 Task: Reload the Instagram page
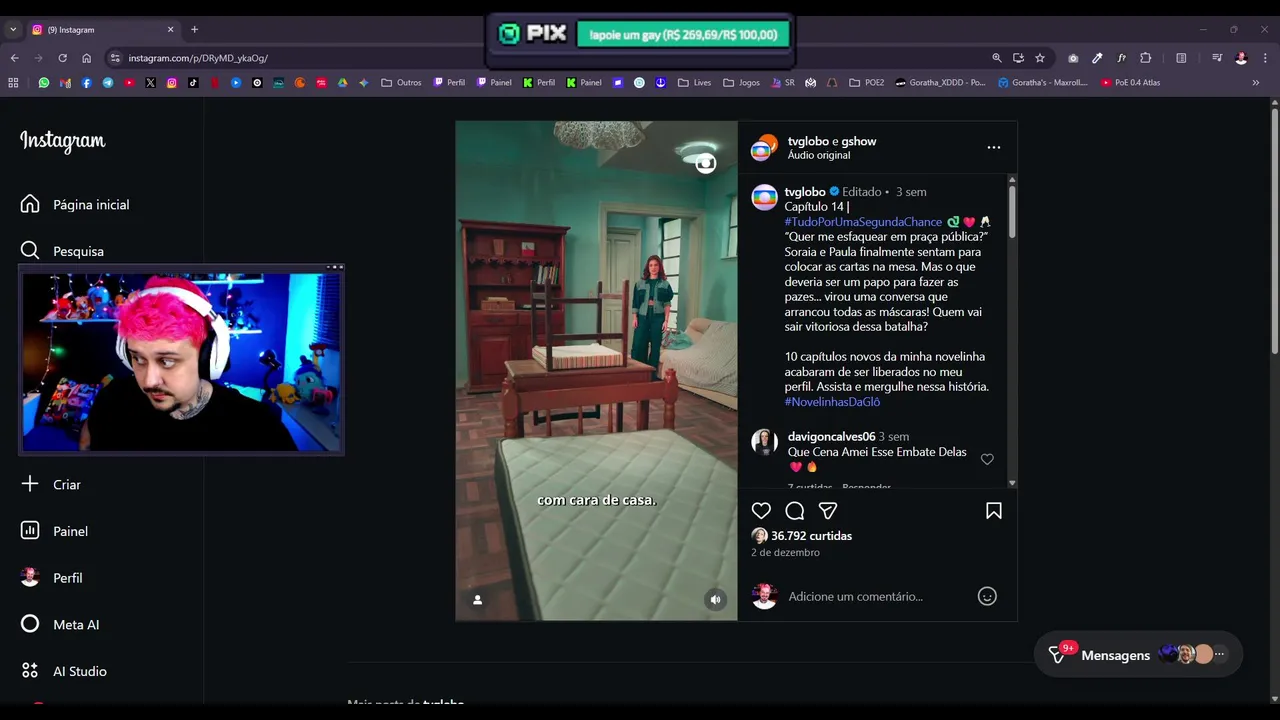[62, 58]
